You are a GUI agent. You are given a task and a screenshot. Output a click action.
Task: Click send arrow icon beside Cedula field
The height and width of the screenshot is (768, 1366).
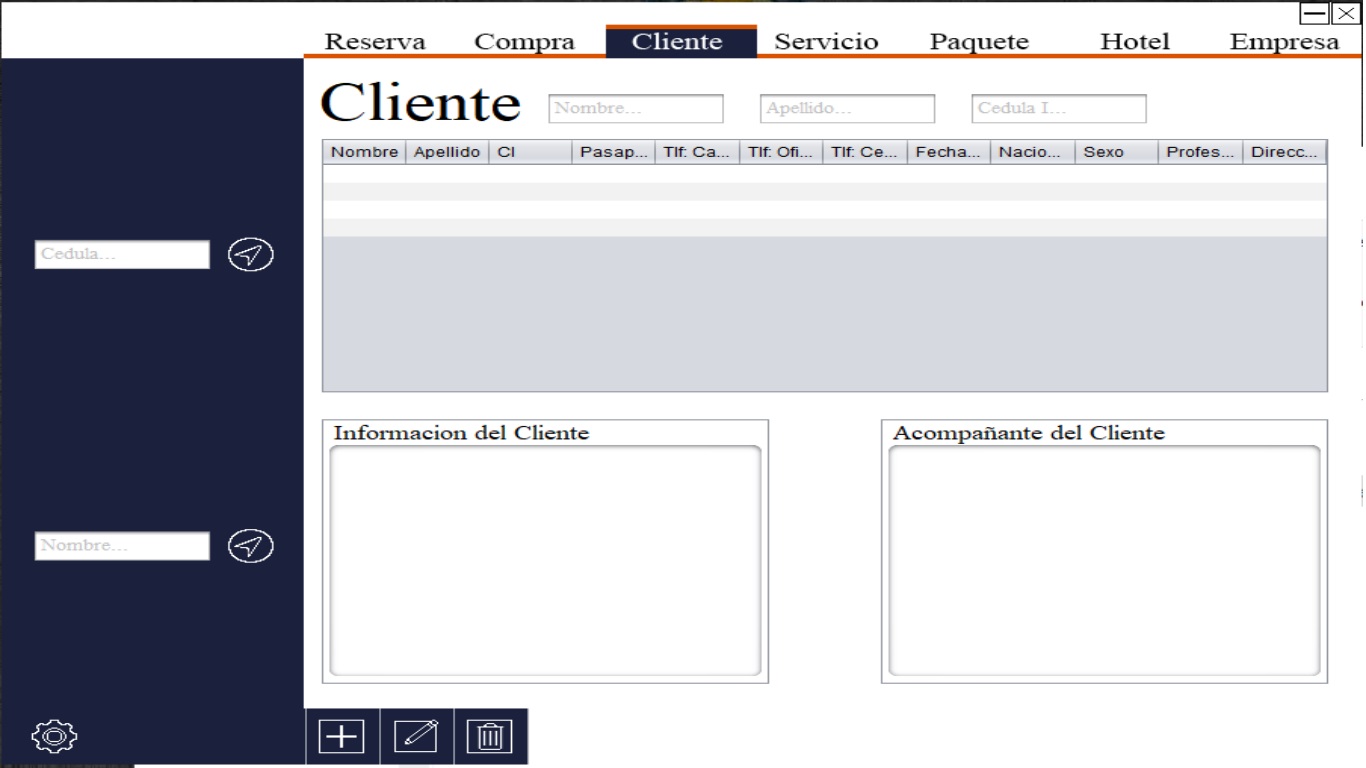click(250, 255)
